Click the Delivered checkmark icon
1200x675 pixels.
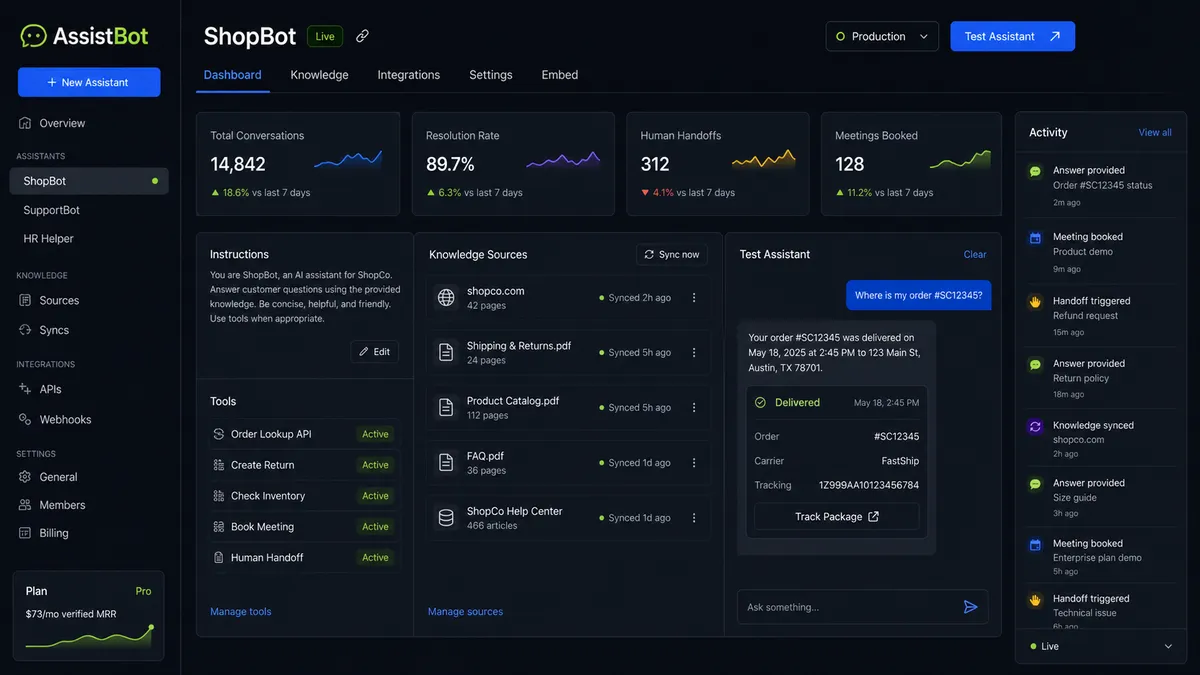pos(760,402)
